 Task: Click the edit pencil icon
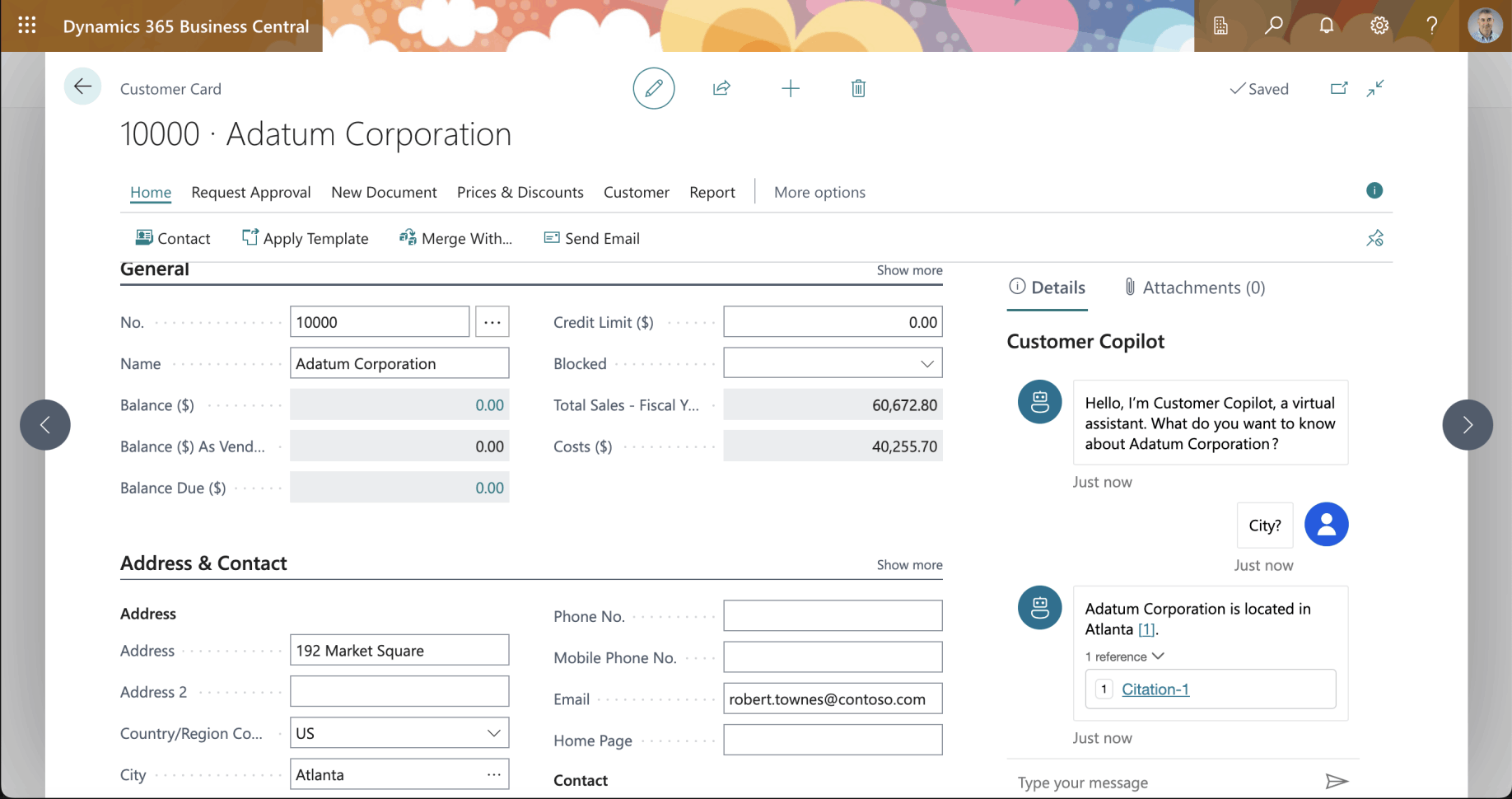[x=653, y=88]
